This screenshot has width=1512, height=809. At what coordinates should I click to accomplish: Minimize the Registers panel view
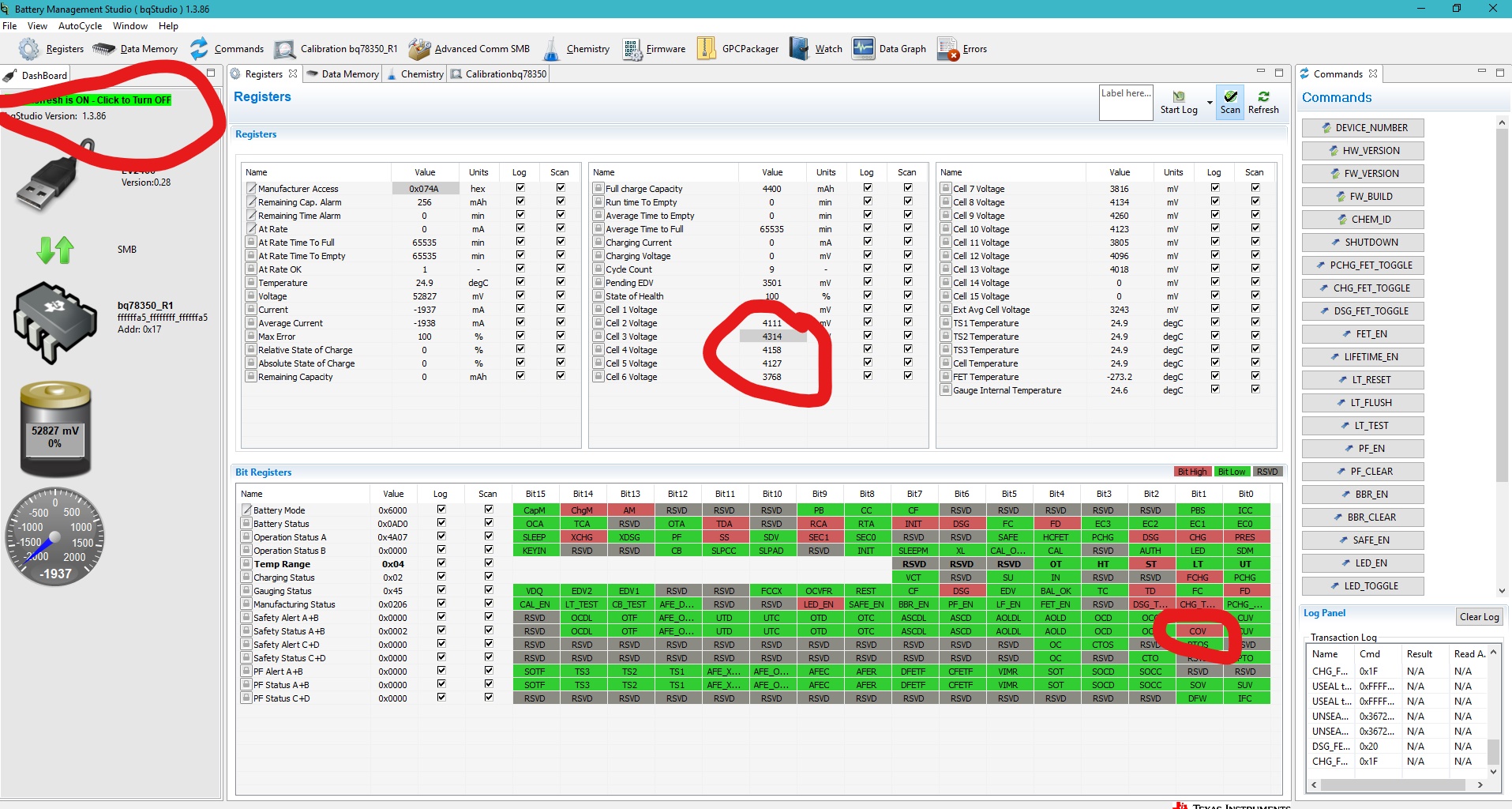[x=1261, y=73]
